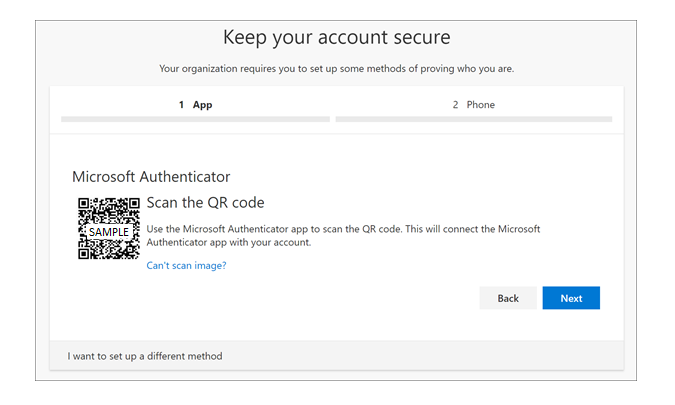Click the Authenticator app instructions paragraph

[343, 235]
